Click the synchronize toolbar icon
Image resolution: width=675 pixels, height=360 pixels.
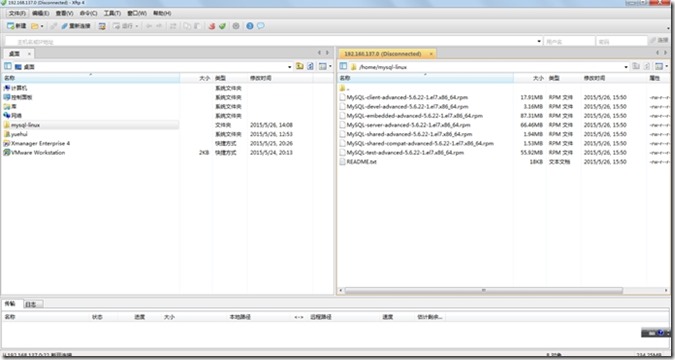click(x=173, y=26)
